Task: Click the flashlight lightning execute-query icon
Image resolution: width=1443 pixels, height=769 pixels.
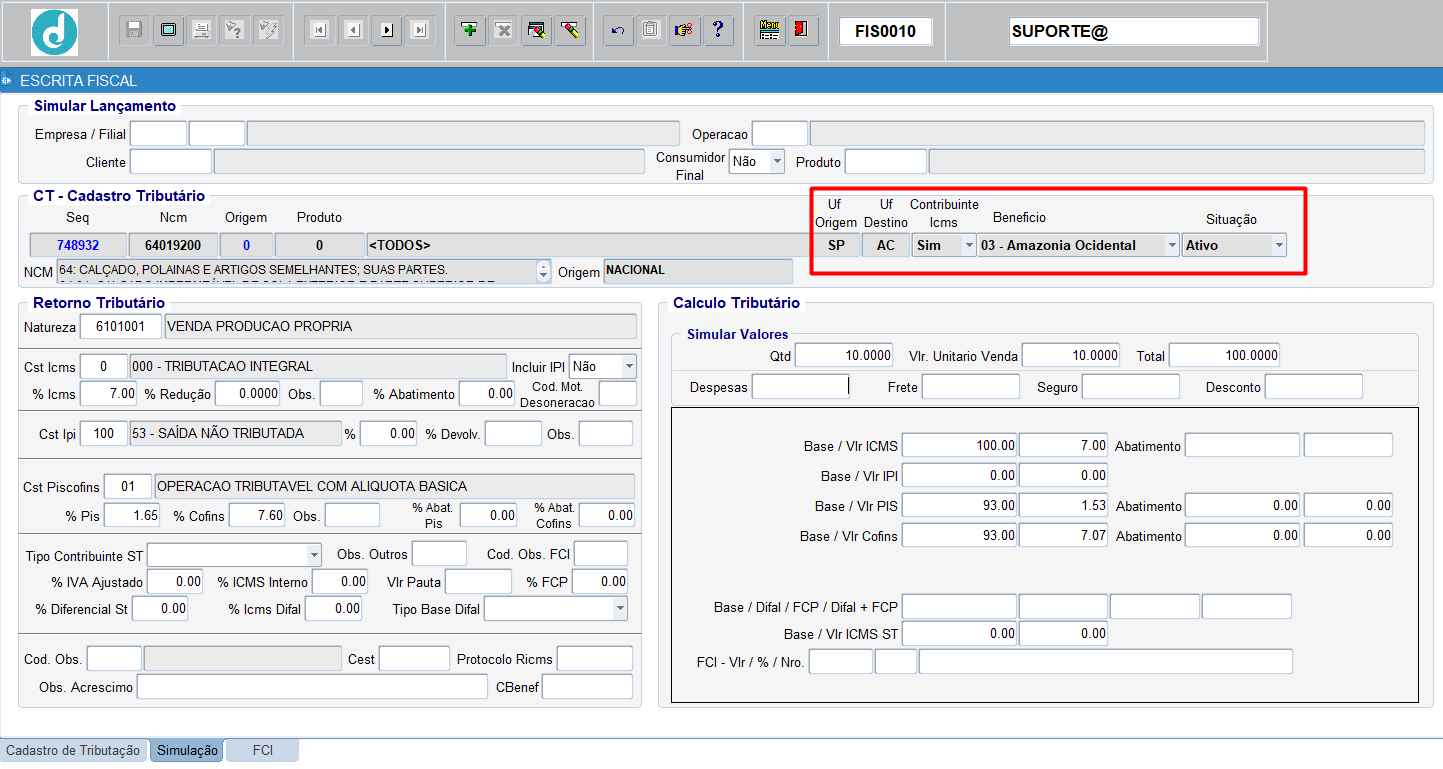Action: click(x=267, y=31)
